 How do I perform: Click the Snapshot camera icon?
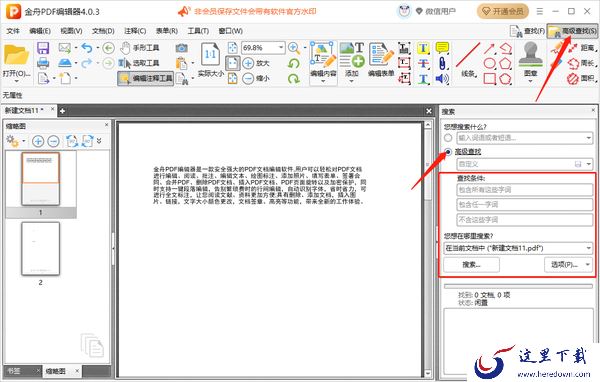click(182, 48)
